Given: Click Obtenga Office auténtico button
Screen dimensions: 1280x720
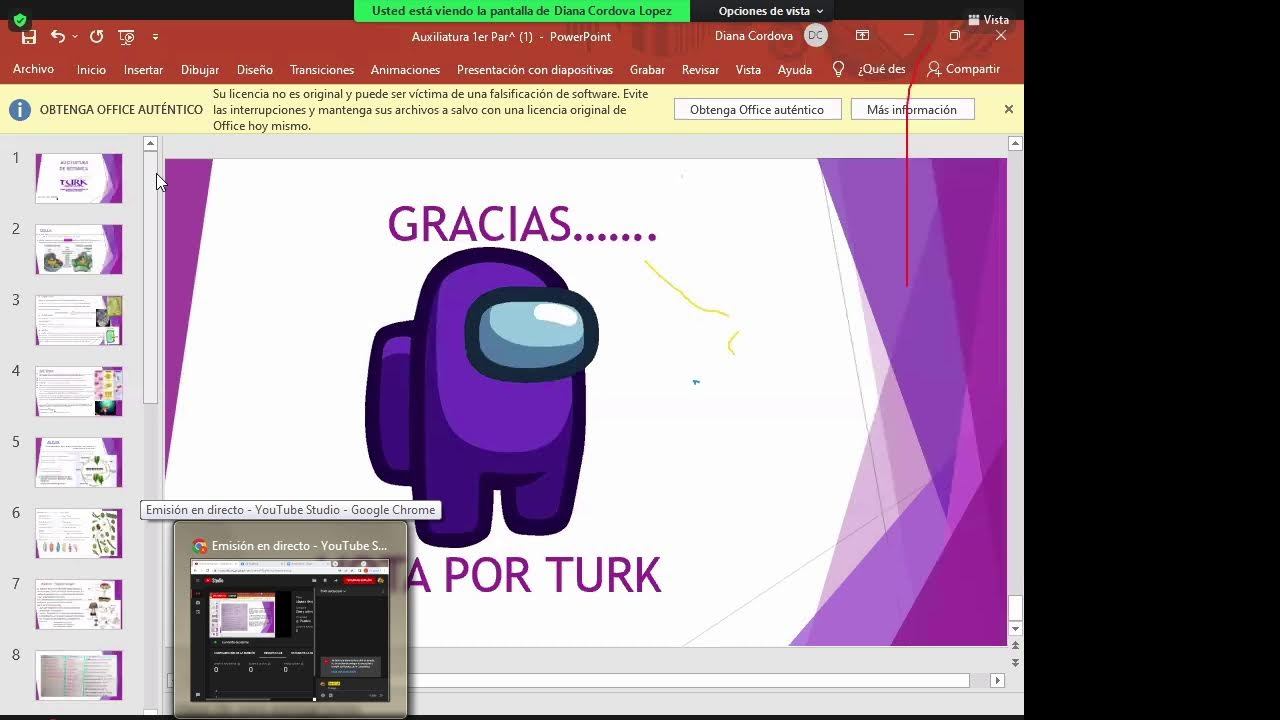Looking at the screenshot, I should 757,110.
